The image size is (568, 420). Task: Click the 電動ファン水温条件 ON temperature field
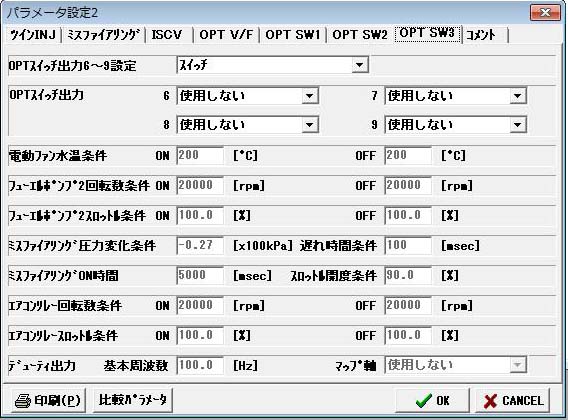coord(200,155)
